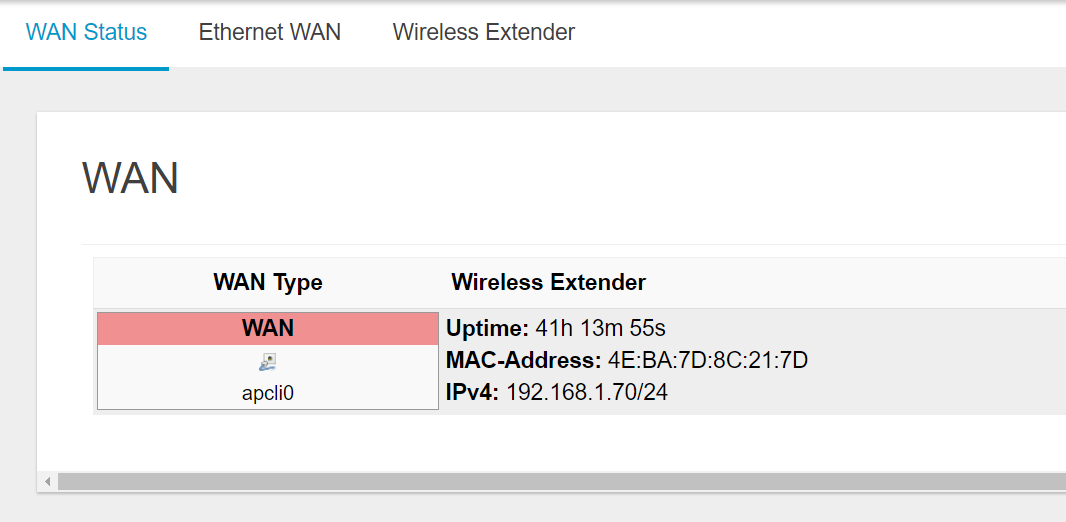Switch to the Ethernet WAN tab
Image resolution: width=1066 pixels, height=522 pixels.
269,32
